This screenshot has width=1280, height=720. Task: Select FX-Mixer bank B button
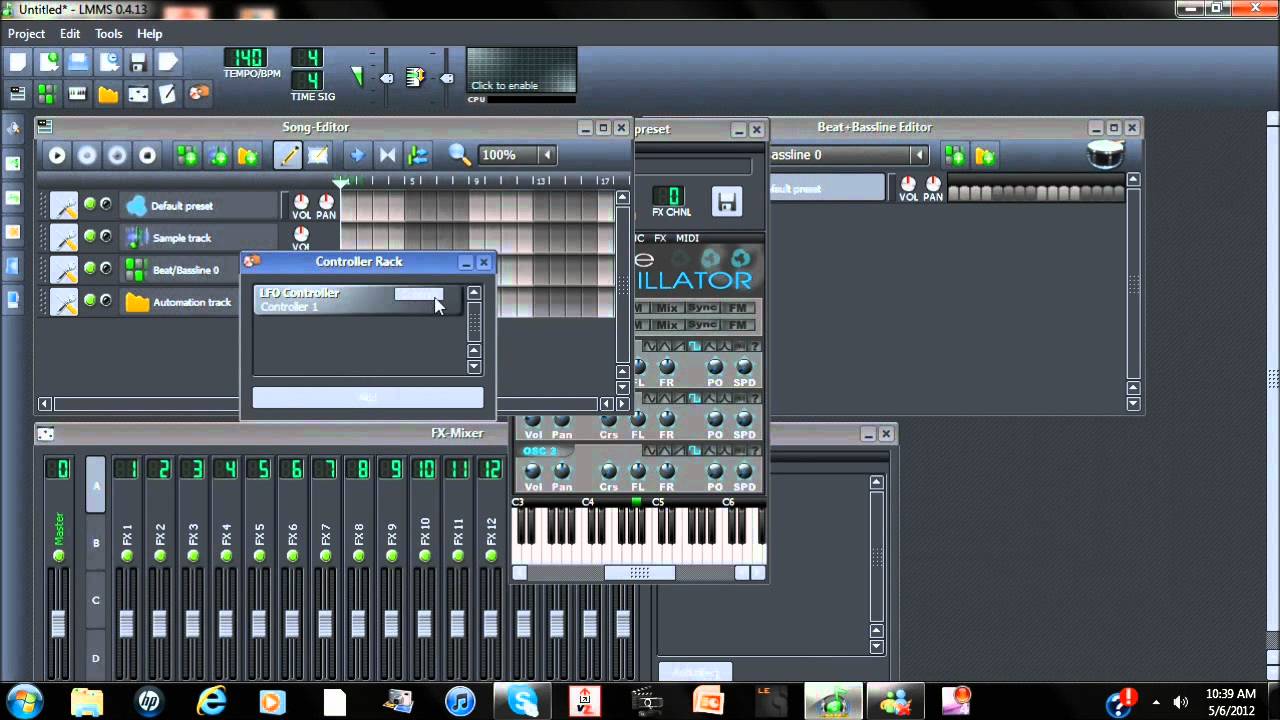coord(96,543)
